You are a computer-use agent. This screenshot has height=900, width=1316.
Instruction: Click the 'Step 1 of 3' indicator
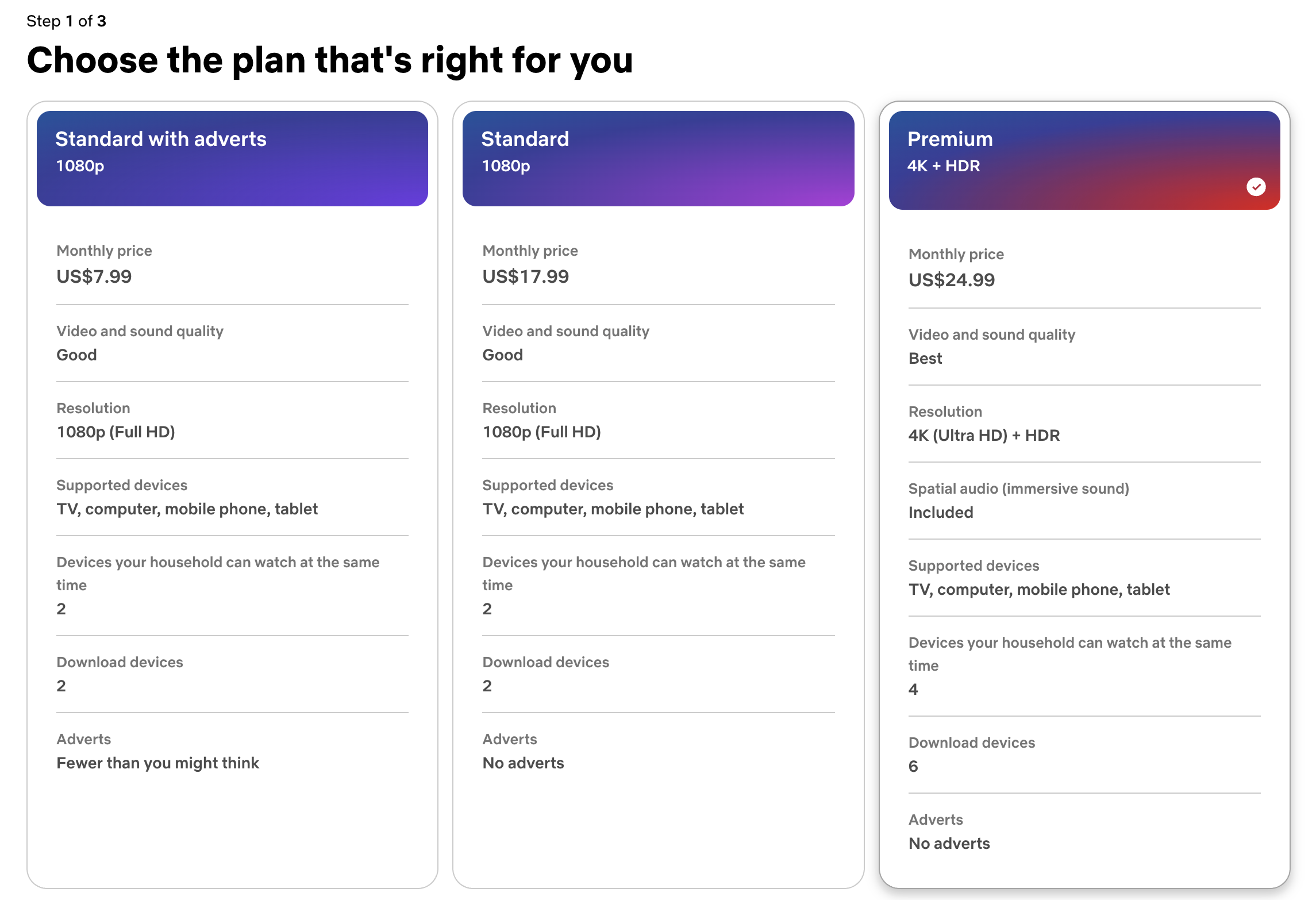click(x=66, y=21)
